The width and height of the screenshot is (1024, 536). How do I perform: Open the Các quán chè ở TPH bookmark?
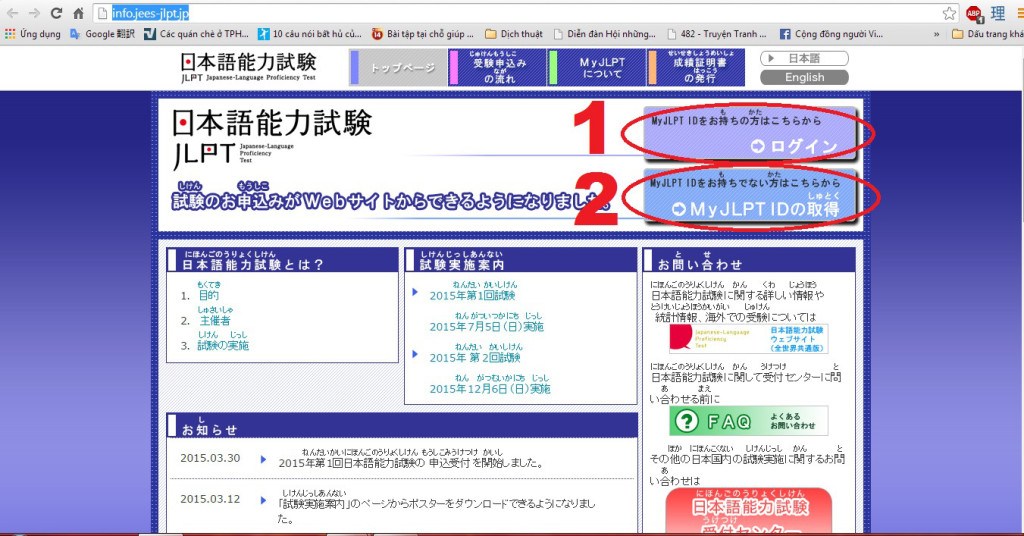196,34
